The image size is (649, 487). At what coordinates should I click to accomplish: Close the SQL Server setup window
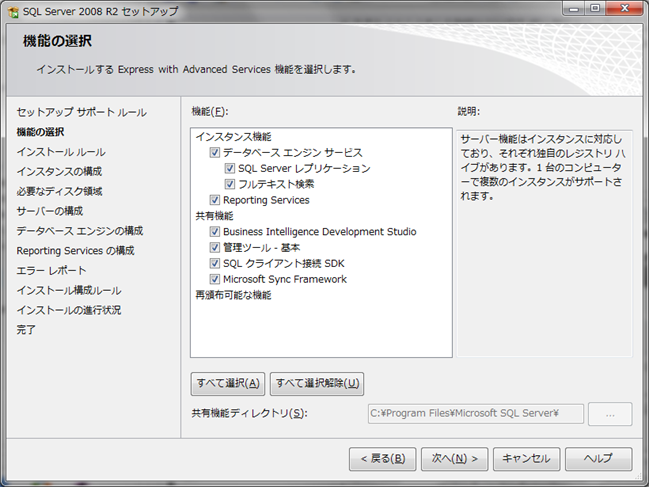tap(625, 9)
